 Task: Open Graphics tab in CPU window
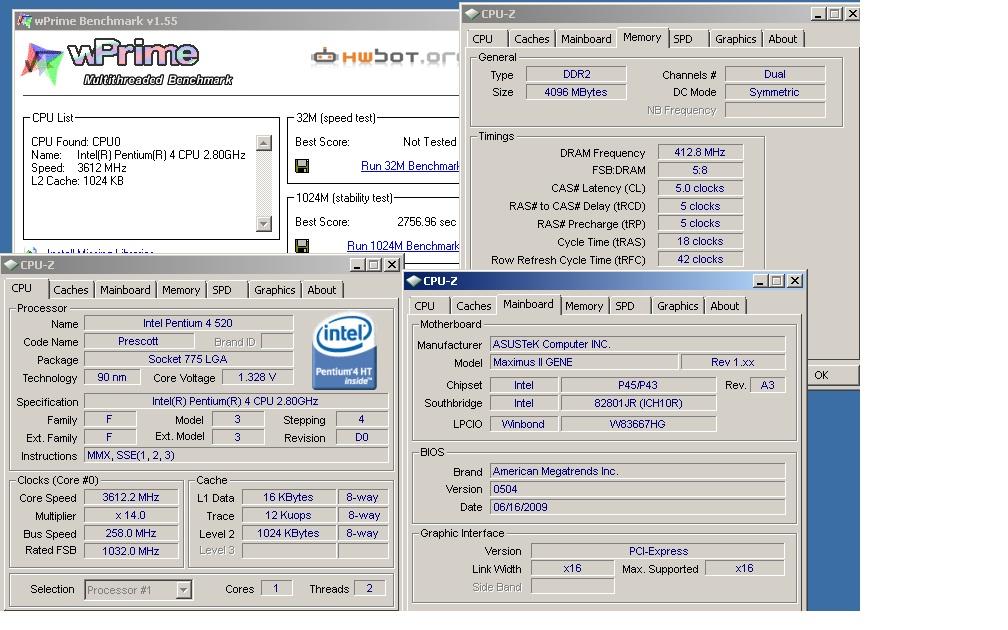point(274,290)
